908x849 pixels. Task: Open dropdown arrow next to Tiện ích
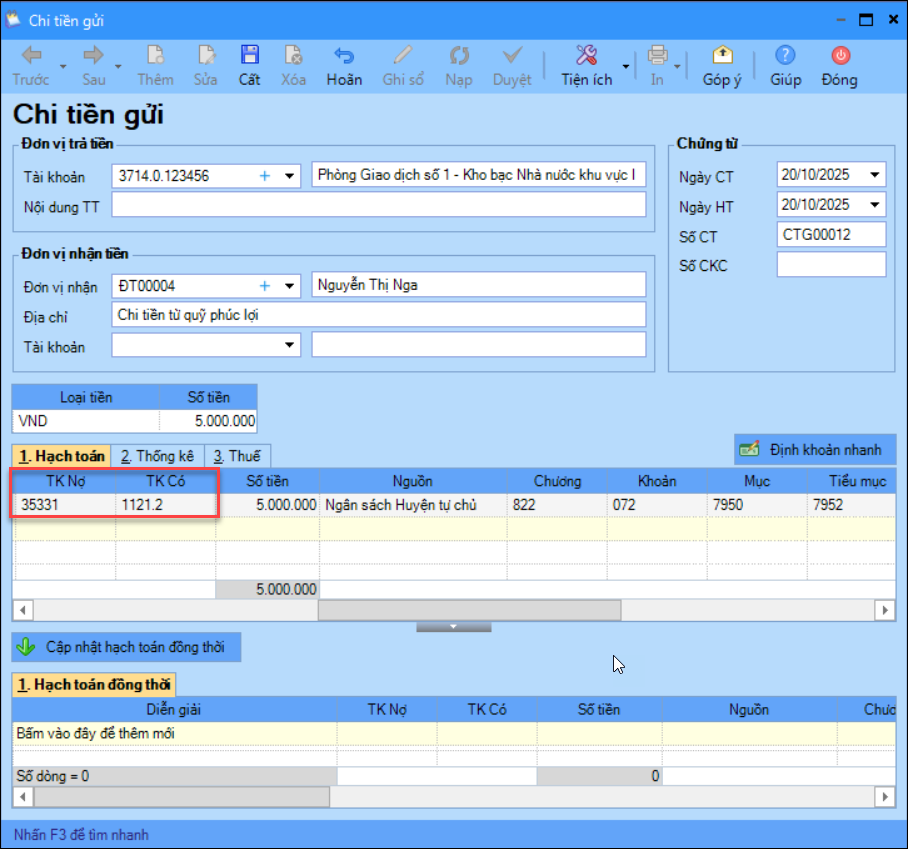(x=626, y=67)
